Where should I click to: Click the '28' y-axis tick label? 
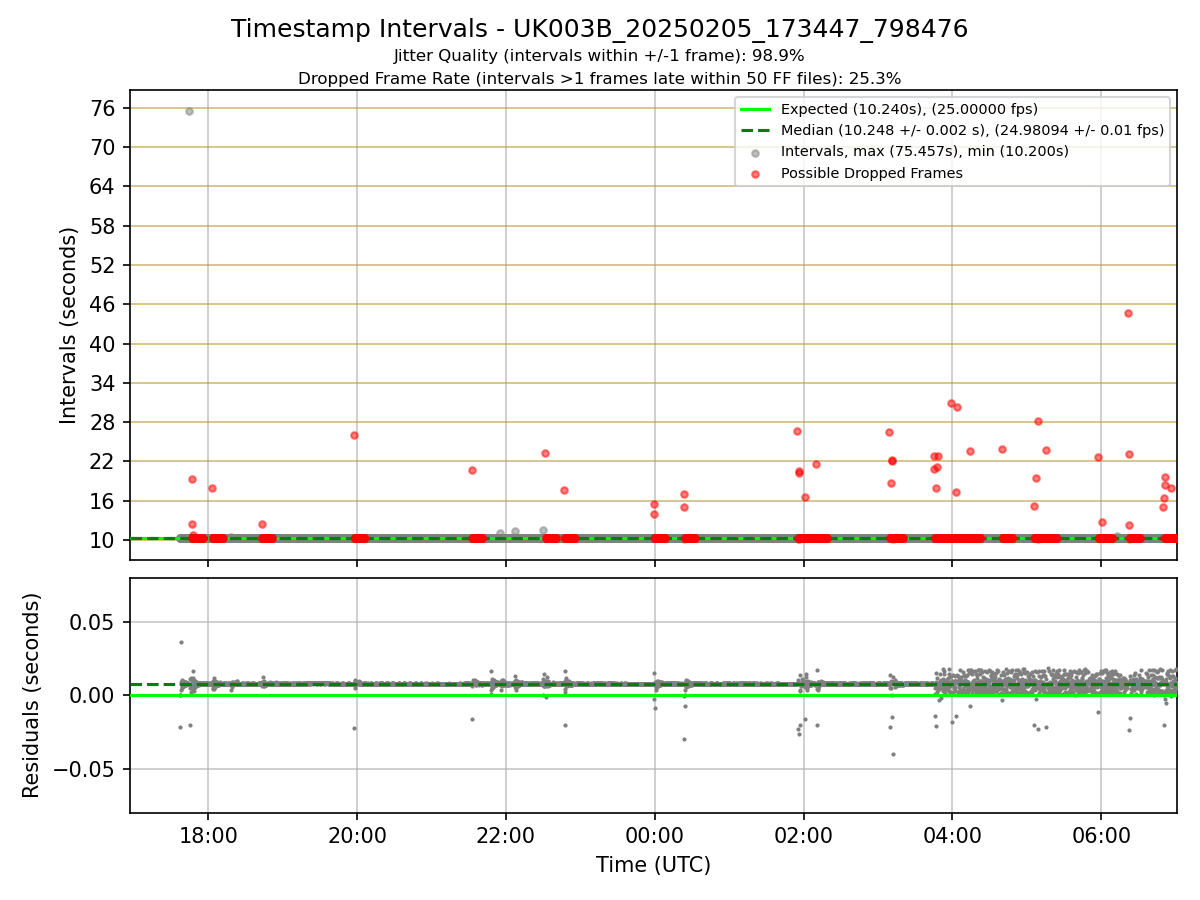pyautogui.click(x=104, y=422)
